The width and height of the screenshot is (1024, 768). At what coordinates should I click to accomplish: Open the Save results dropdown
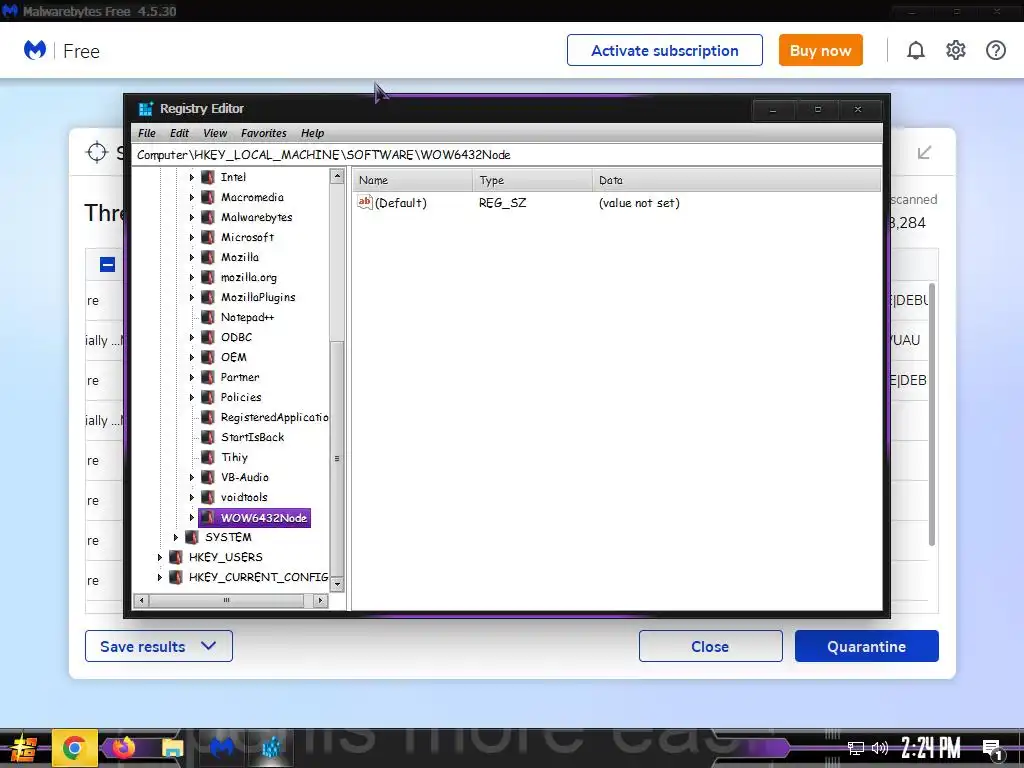159,646
